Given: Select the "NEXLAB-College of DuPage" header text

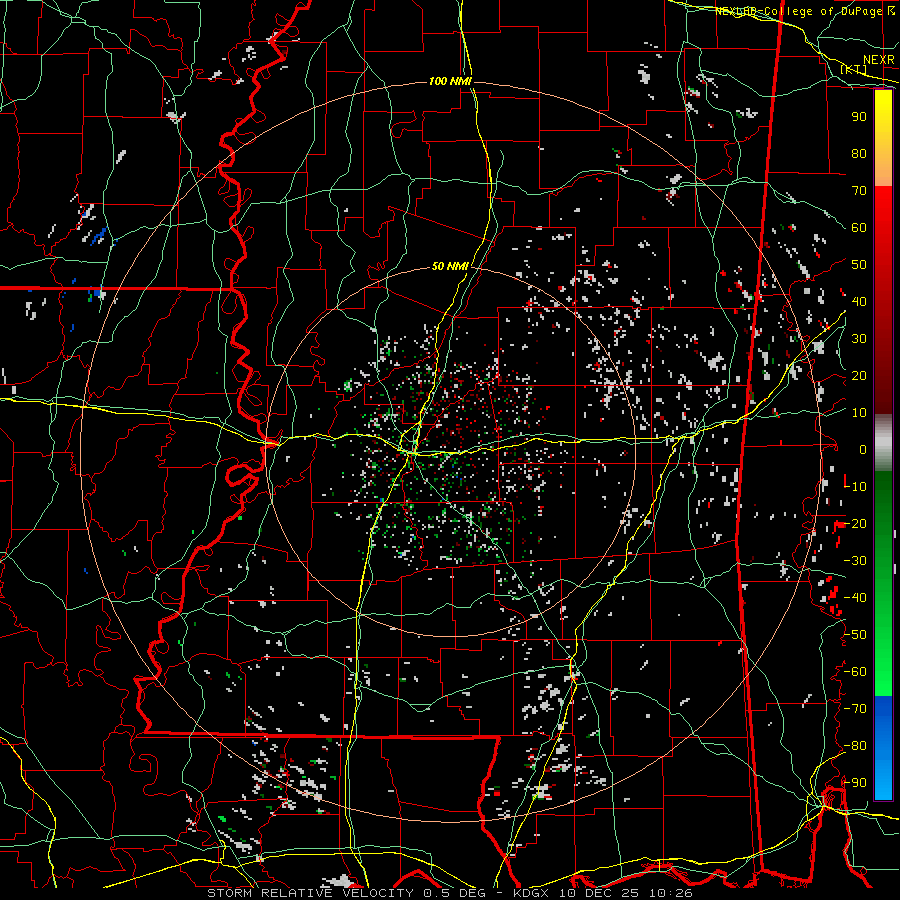Looking at the screenshot, I should pyautogui.click(x=799, y=11).
